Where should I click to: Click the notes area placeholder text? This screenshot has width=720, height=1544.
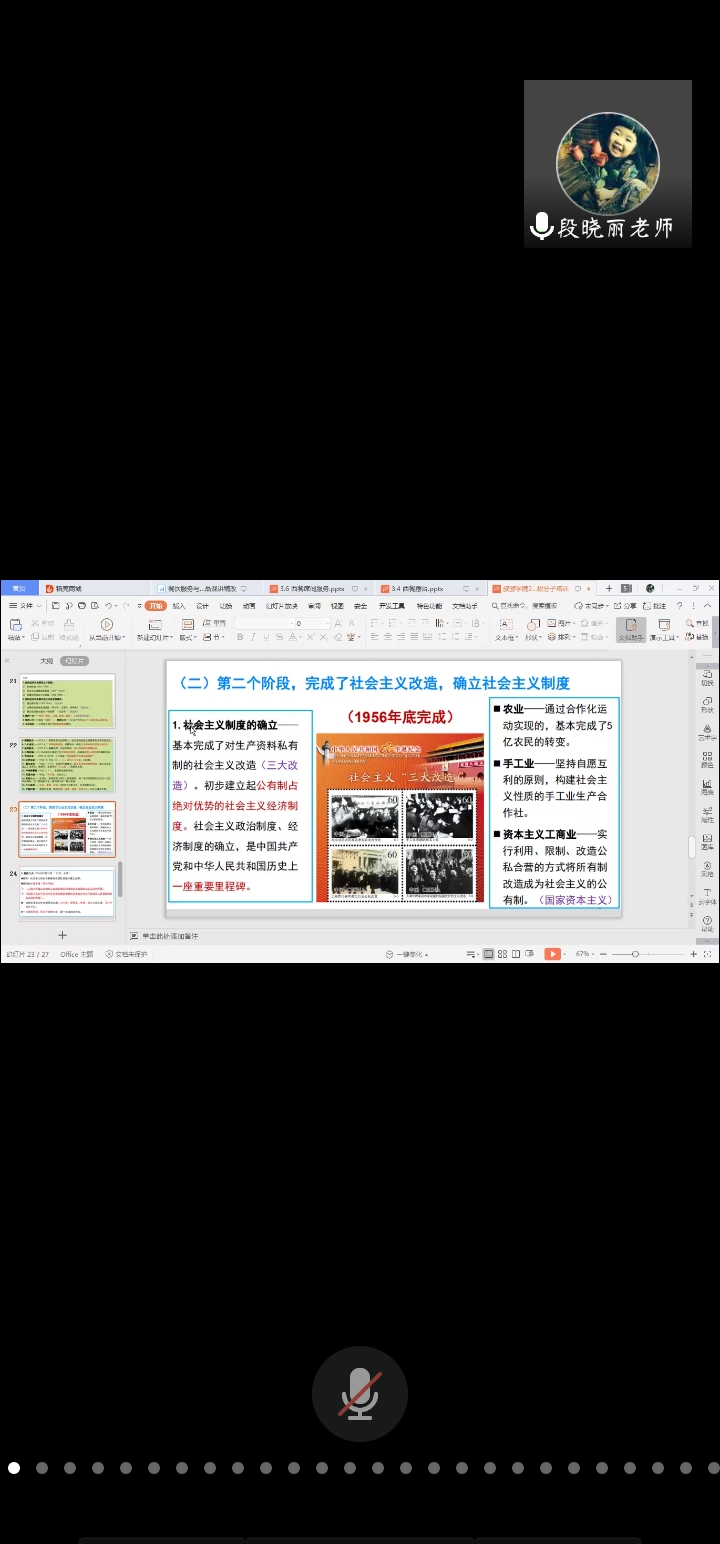(x=170, y=936)
